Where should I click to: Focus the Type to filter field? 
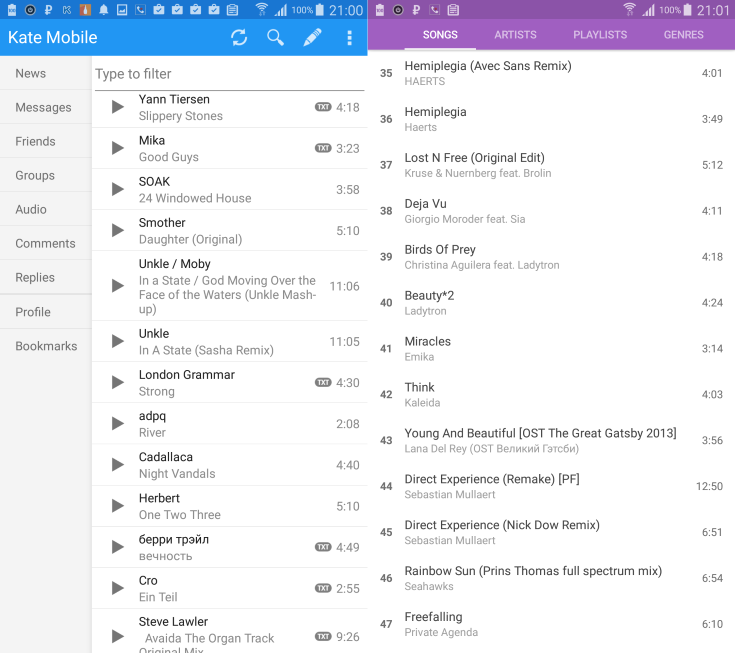[x=229, y=74]
